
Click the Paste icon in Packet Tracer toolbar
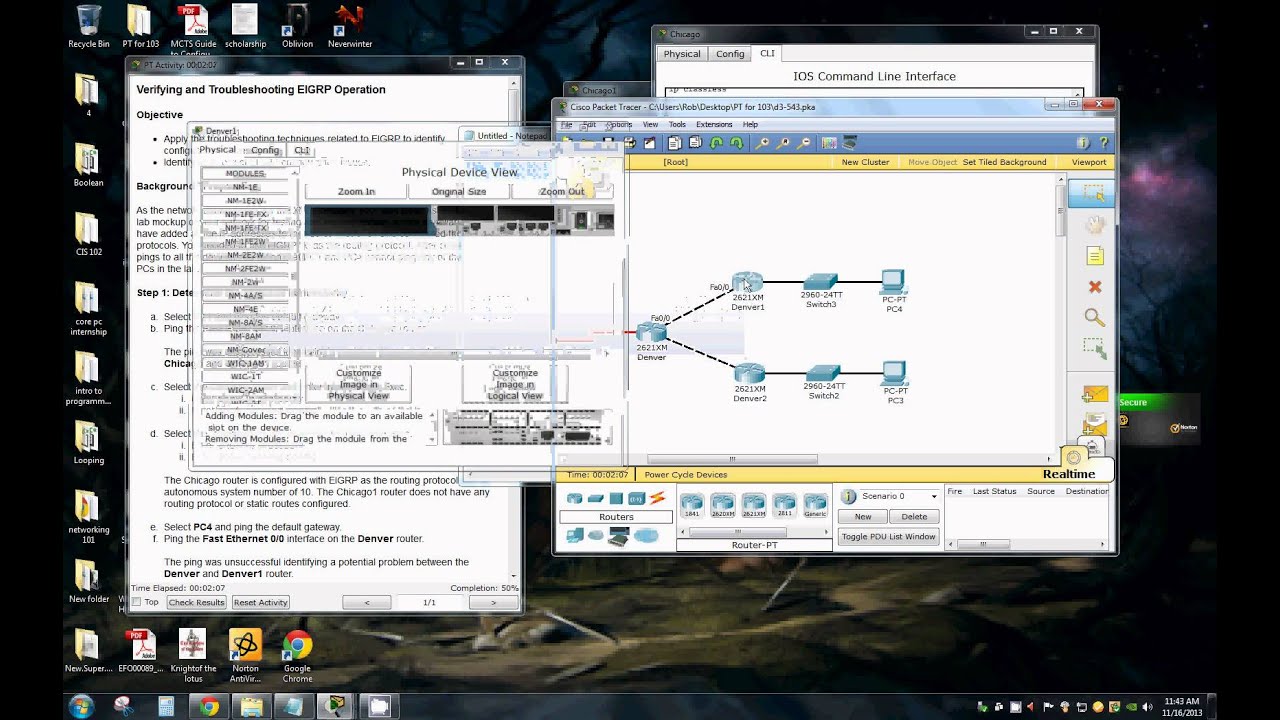coord(694,143)
